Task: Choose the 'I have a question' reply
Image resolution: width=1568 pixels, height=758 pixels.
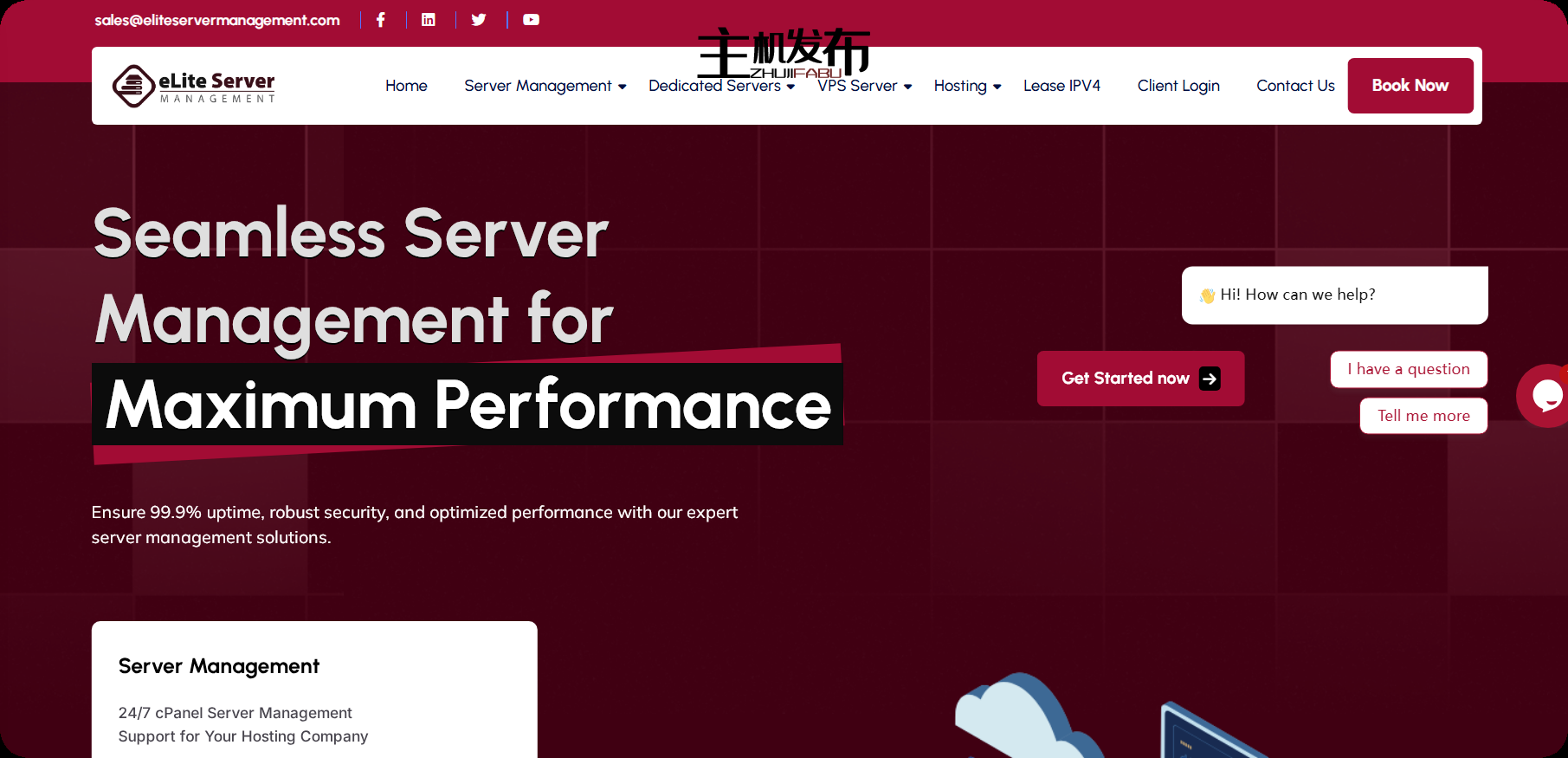Action: click(x=1408, y=369)
